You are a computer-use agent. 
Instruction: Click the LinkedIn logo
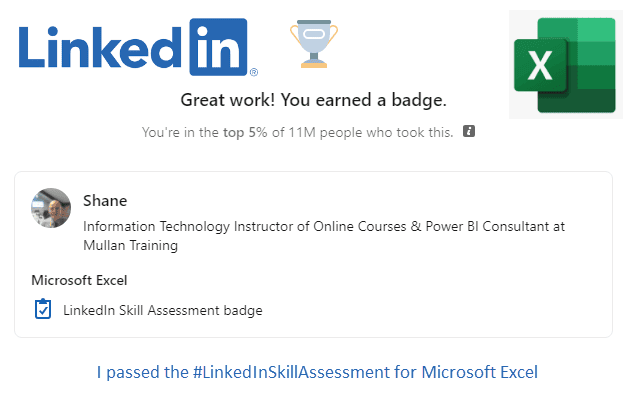click(x=138, y=47)
